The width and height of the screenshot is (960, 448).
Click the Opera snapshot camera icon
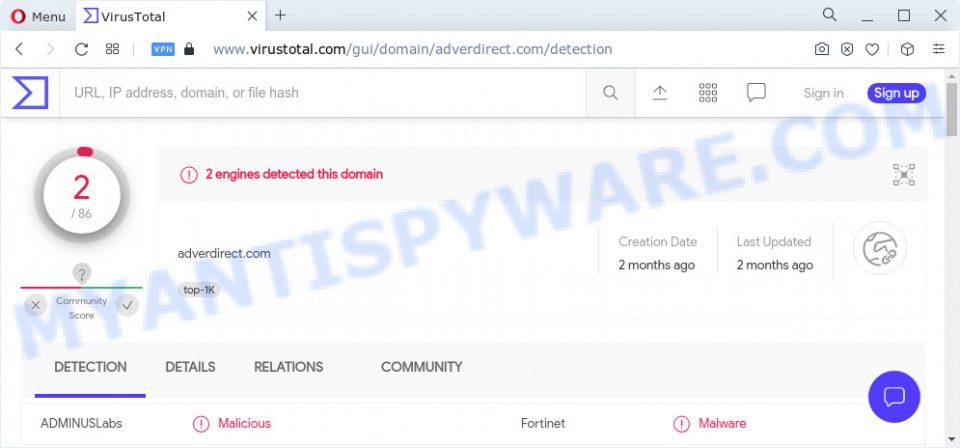pyautogui.click(x=822, y=50)
